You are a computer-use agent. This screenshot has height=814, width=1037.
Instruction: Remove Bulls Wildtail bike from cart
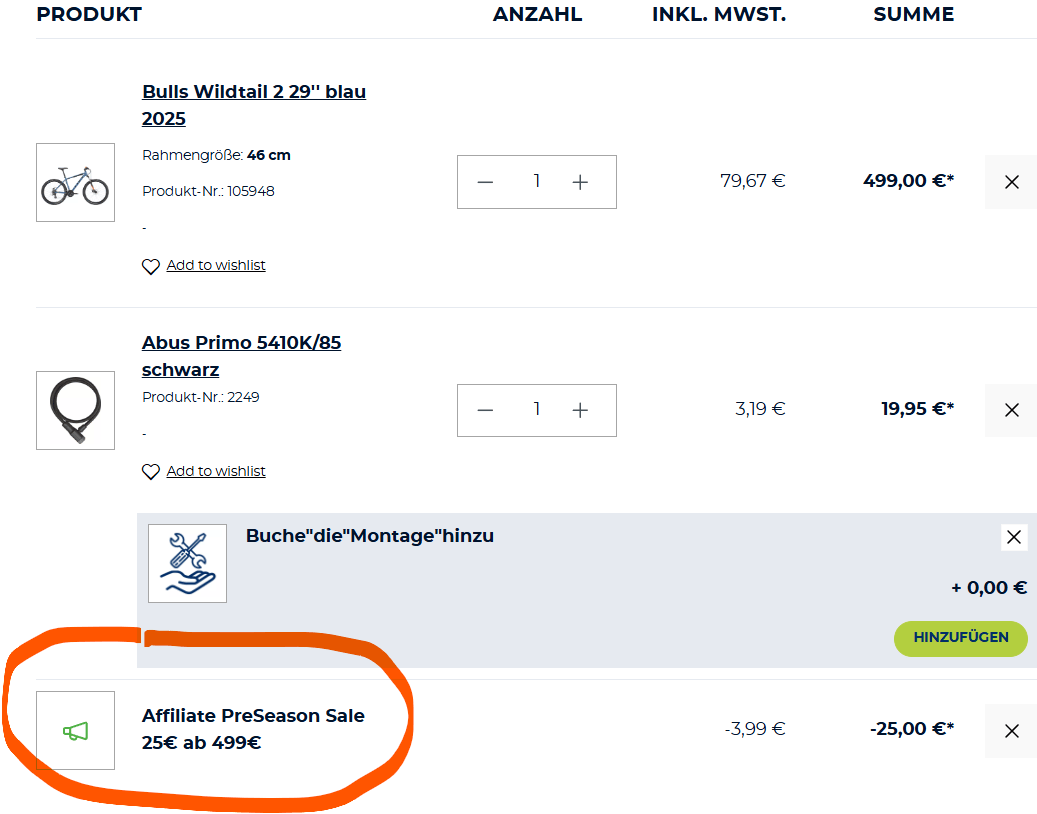[1011, 182]
